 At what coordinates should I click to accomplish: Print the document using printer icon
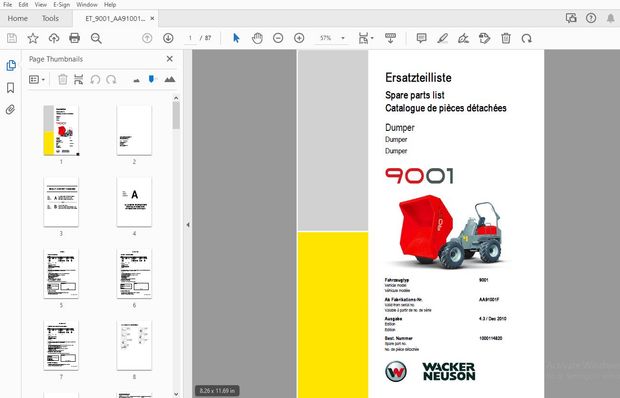(x=74, y=38)
